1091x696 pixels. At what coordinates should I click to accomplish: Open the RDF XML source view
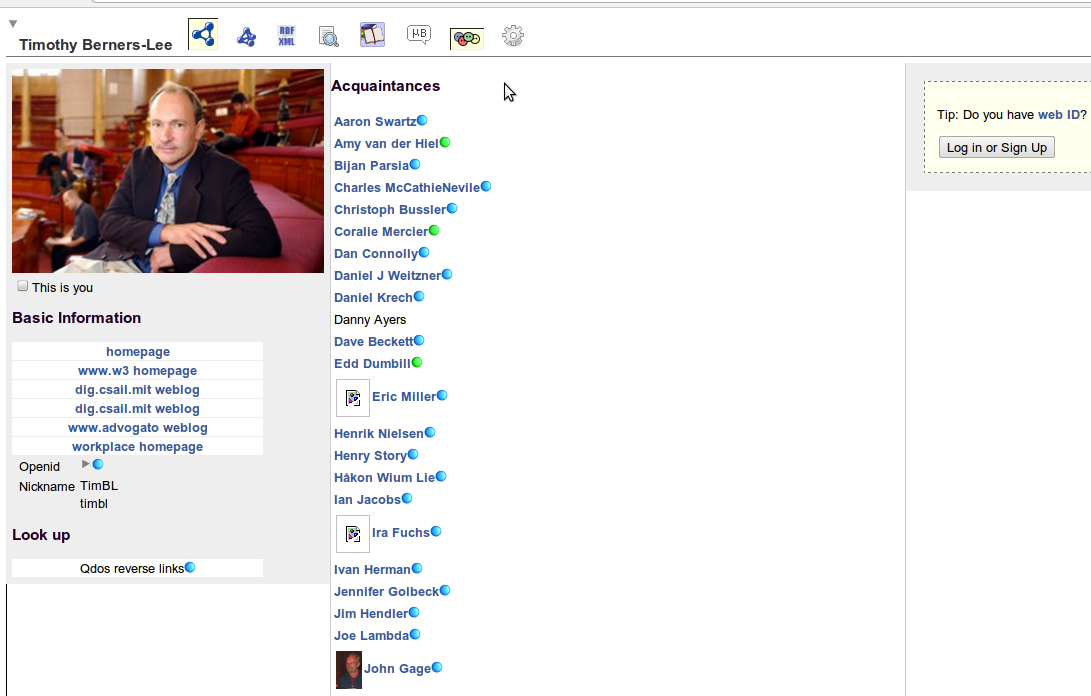point(287,36)
